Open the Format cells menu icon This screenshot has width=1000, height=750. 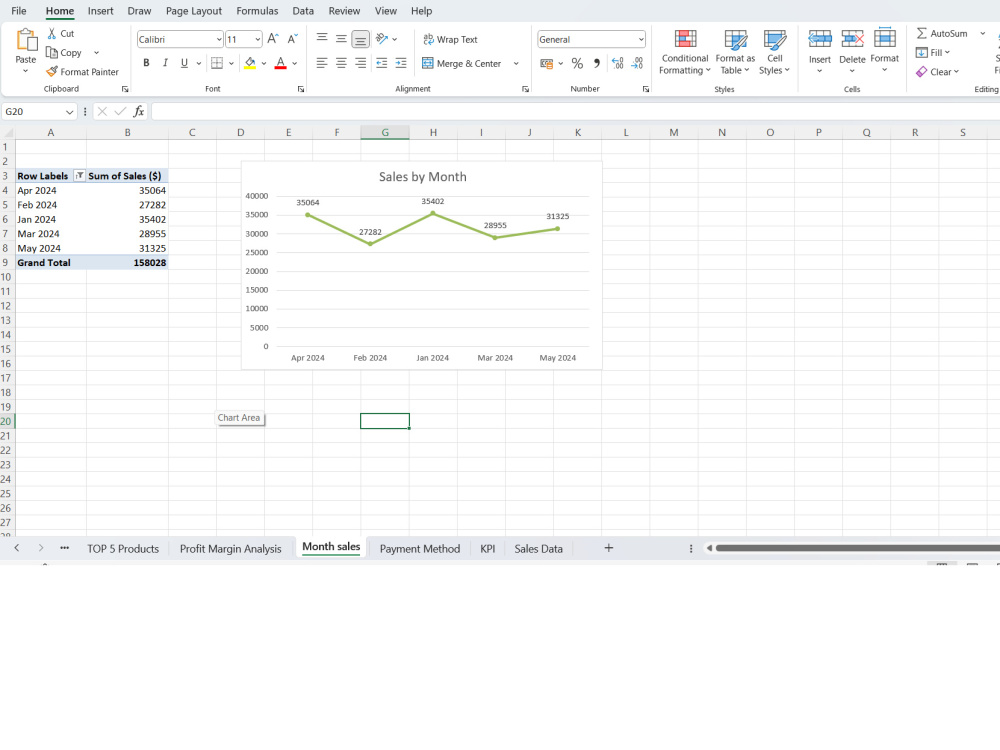pyautogui.click(x=885, y=38)
